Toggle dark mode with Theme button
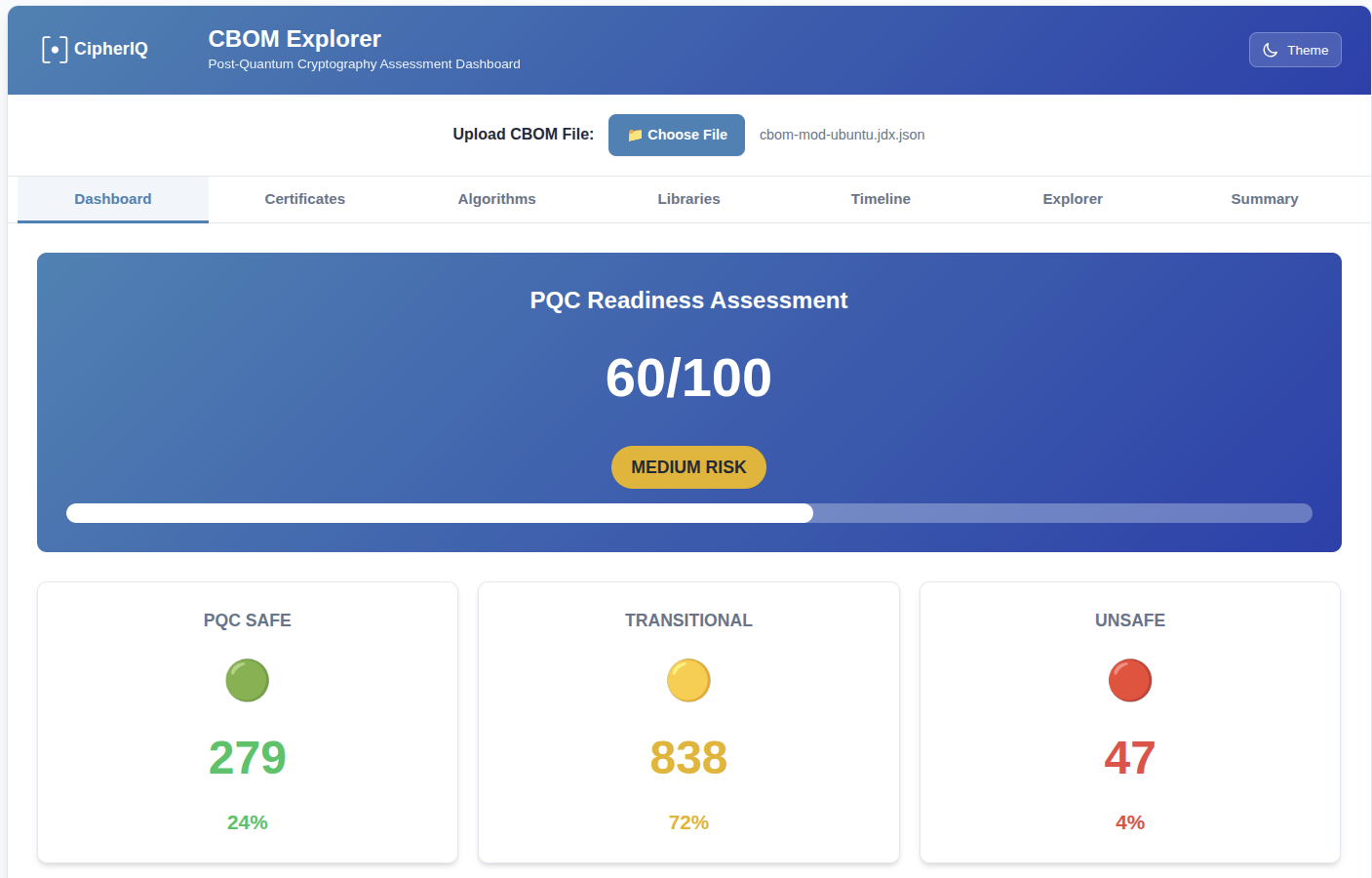Screen dimensions: 1372x878 pos(1294,50)
